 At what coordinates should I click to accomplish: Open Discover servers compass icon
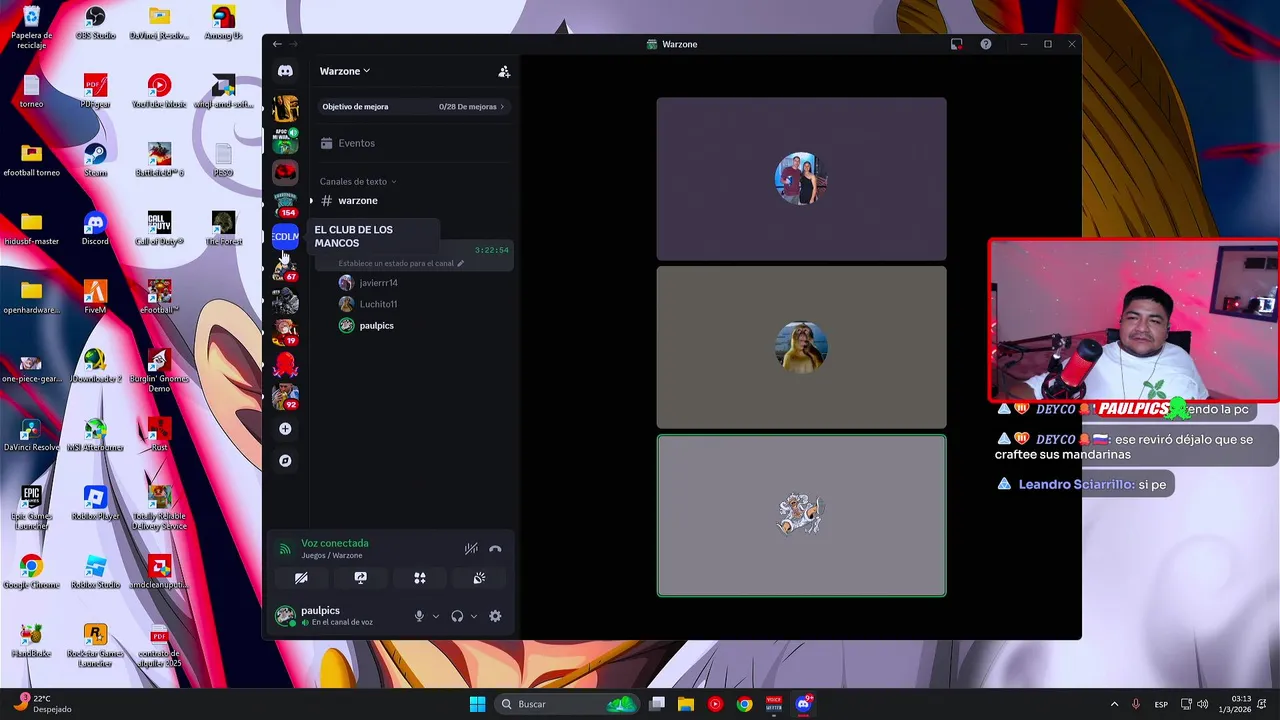pos(285,461)
